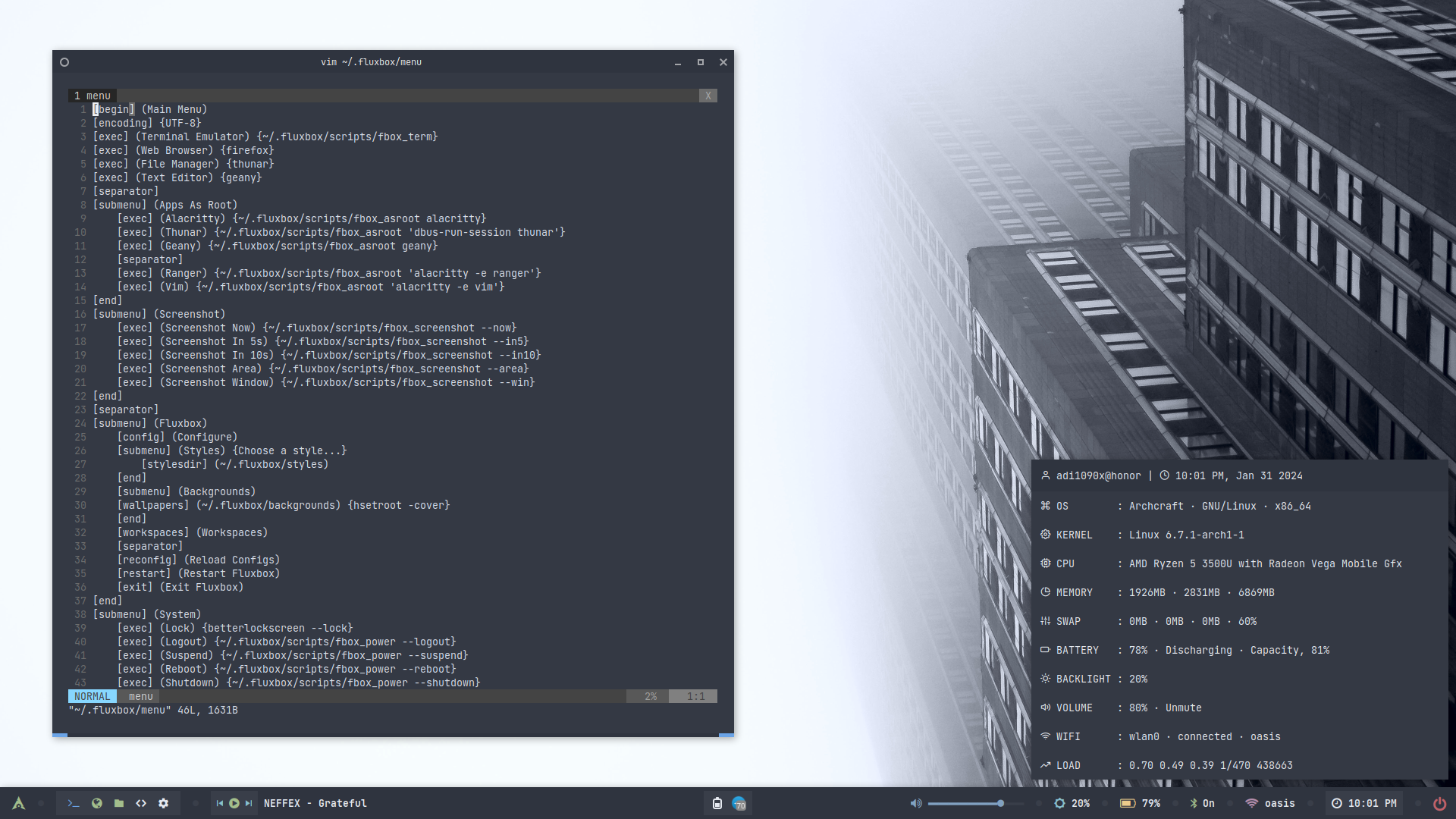Open file manager folder icon in panel

pos(119,803)
